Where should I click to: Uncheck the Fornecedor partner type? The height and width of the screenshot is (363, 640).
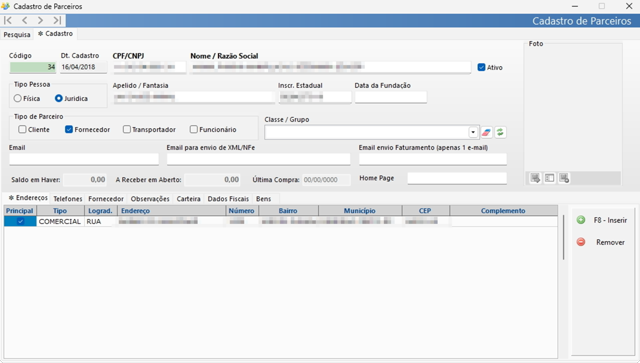[x=69, y=129]
